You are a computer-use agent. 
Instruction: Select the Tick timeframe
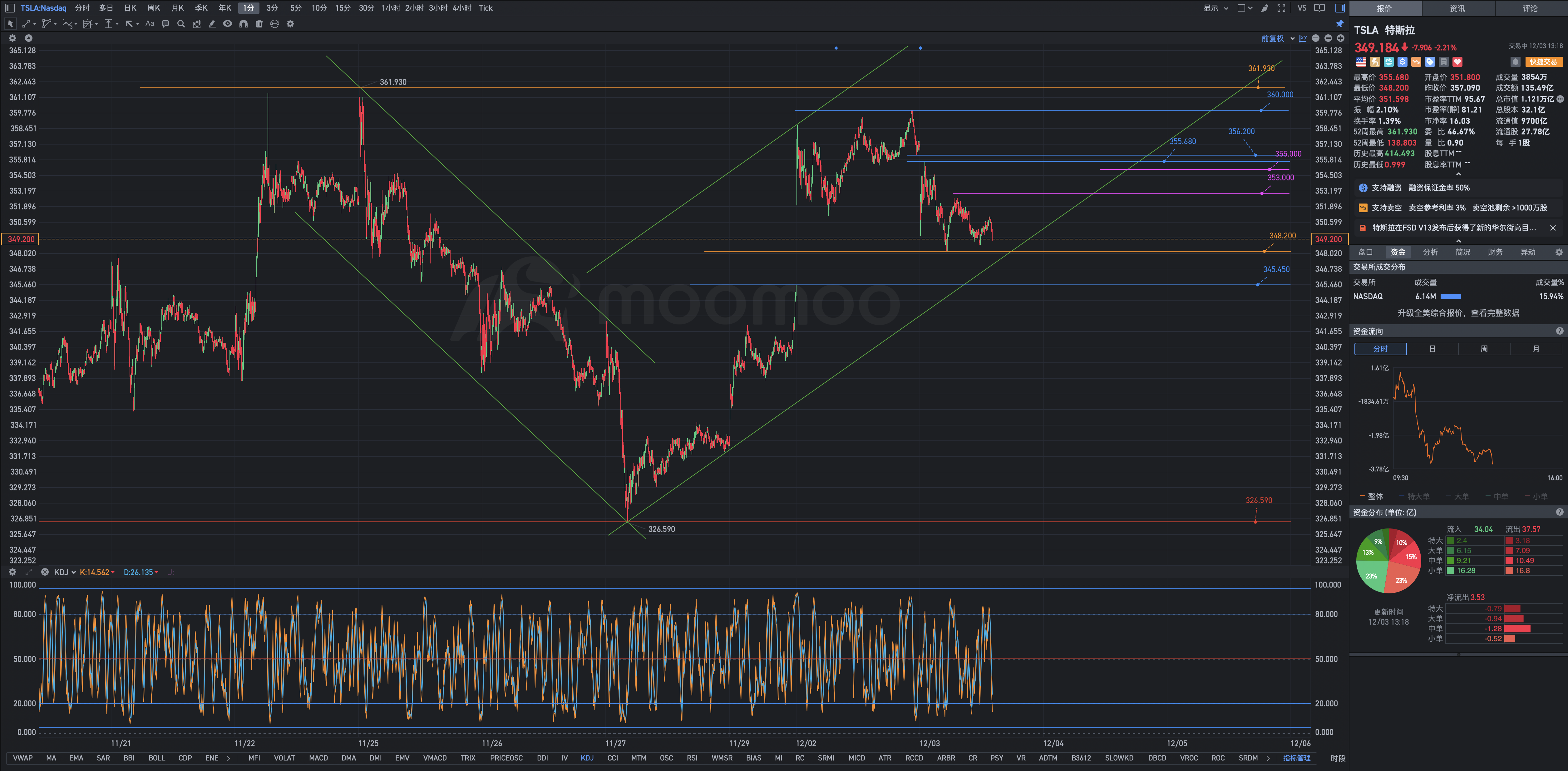click(486, 8)
